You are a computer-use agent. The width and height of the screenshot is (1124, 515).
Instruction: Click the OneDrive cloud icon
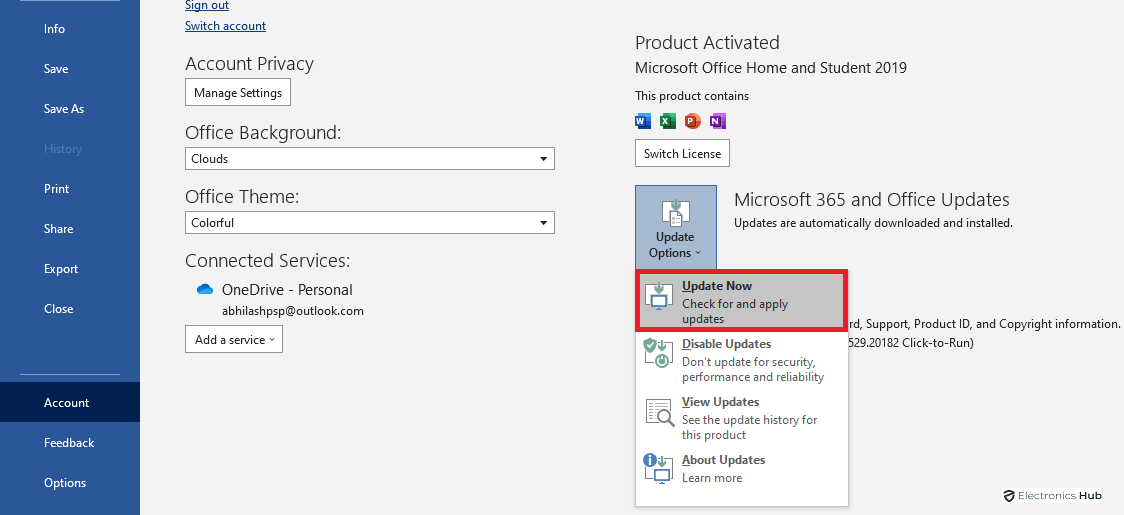(x=205, y=290)
